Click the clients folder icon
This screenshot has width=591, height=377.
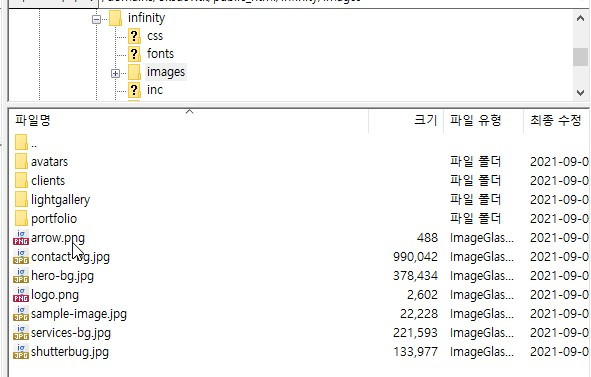(x=21, y=180)
